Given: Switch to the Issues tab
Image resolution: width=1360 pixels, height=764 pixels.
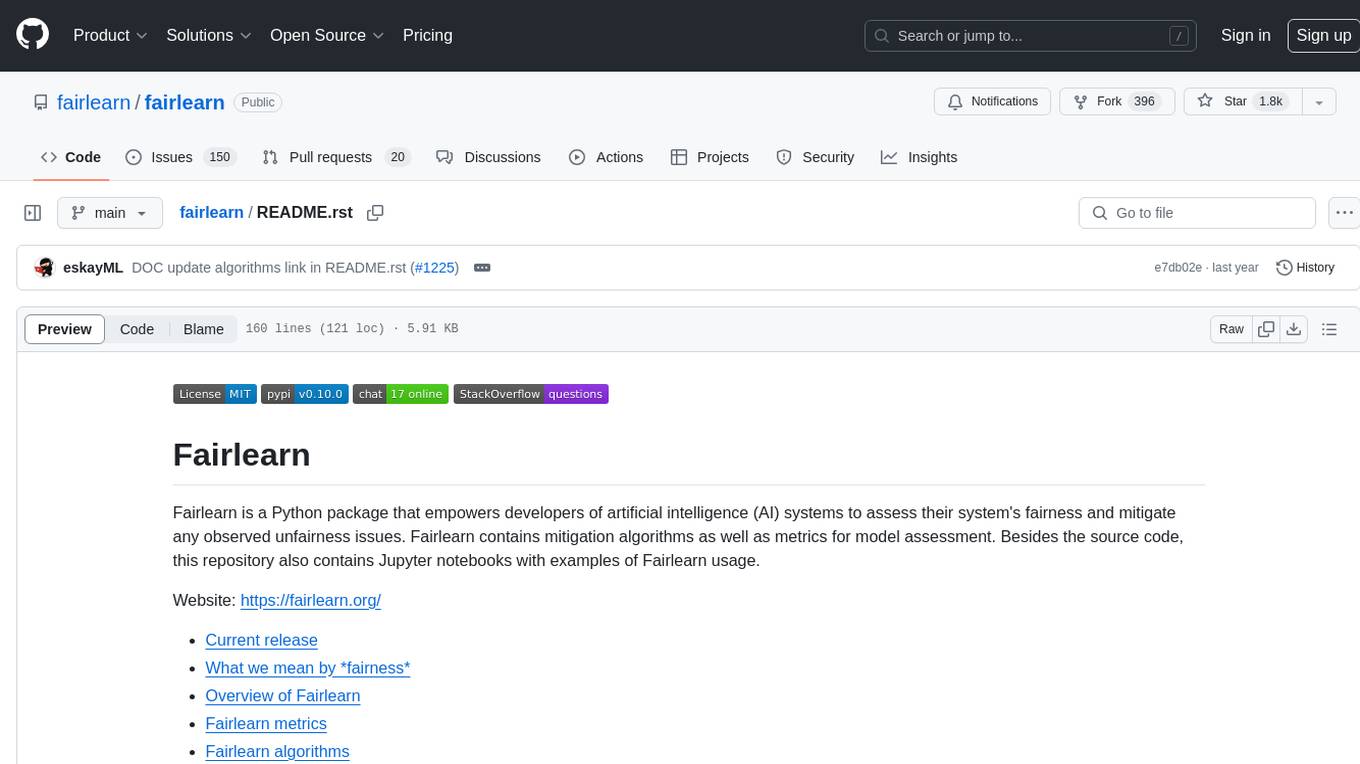Looking at the screenshot, I should (180, 157).
